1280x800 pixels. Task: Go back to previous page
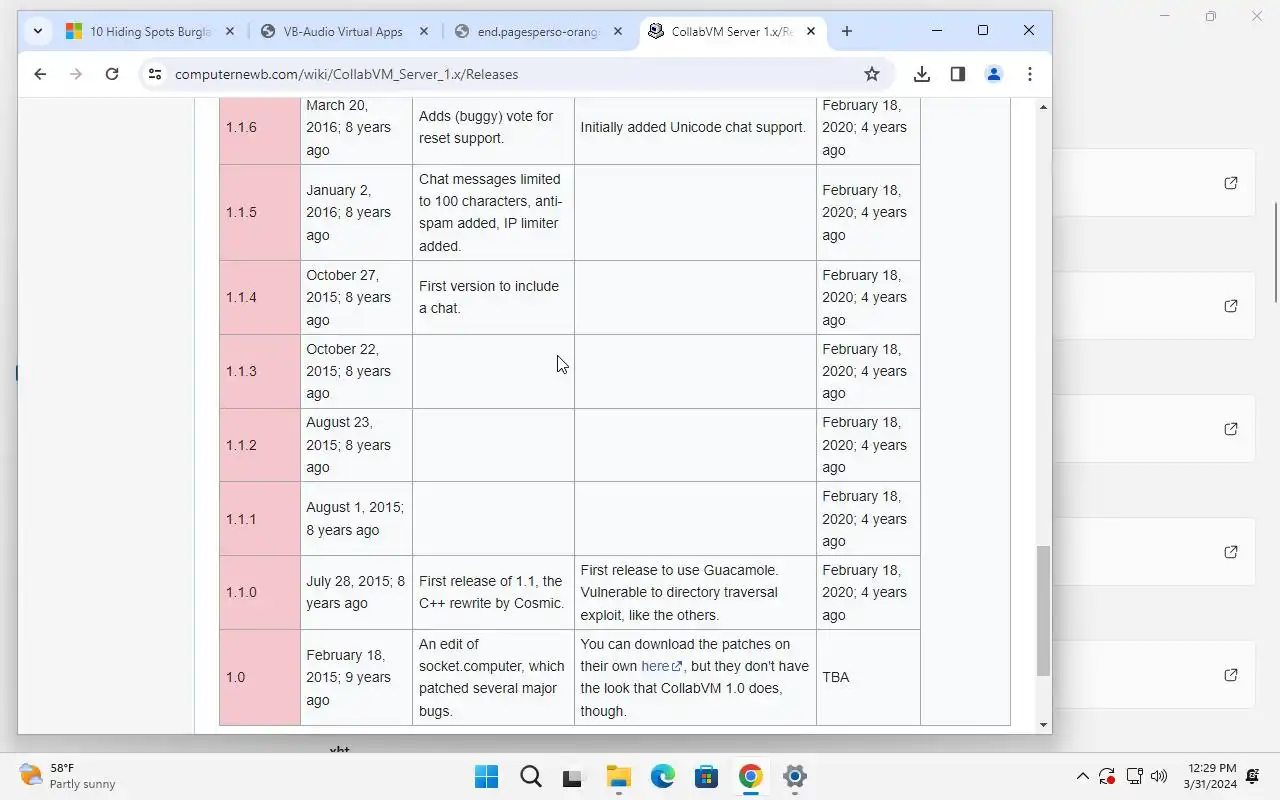click(40, 74)
